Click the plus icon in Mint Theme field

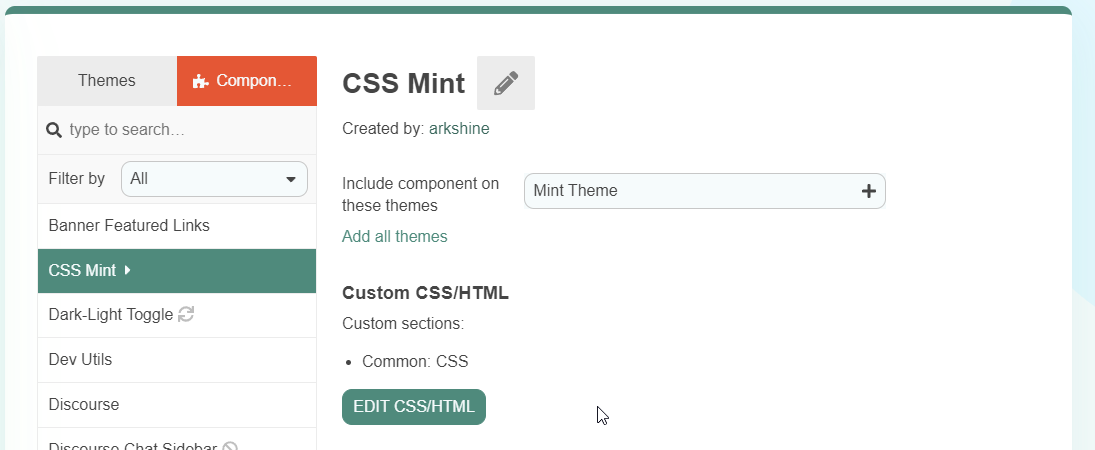tap(868, 191)
